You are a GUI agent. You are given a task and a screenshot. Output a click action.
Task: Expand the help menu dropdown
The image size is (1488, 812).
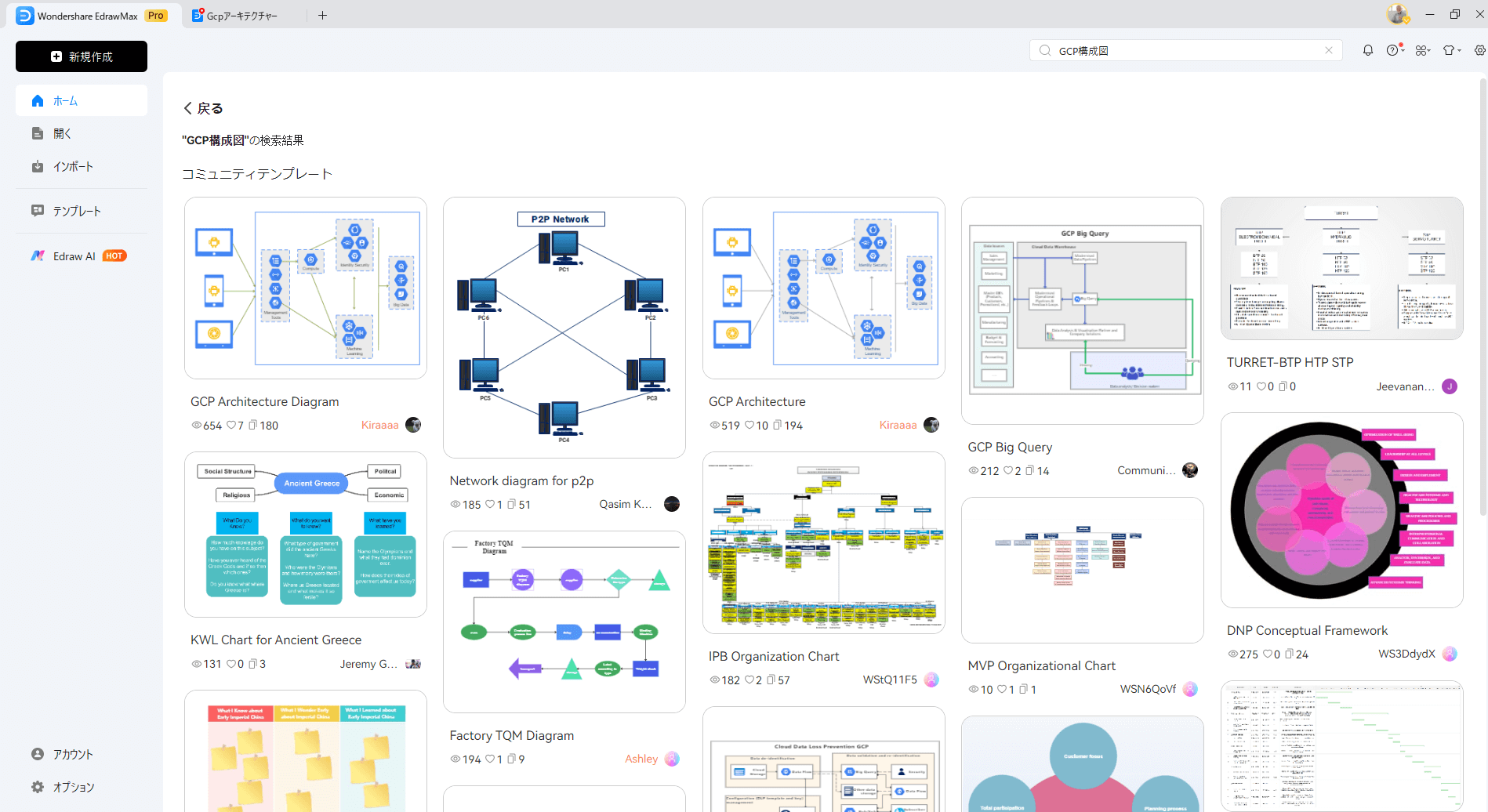point(1394,50)
